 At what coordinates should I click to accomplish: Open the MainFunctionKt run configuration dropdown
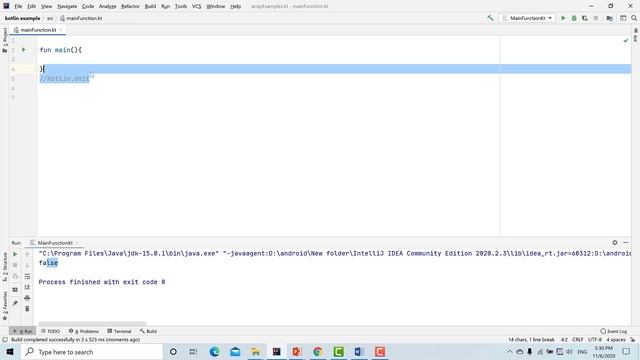pyautogui.click(x=527, y=18)
